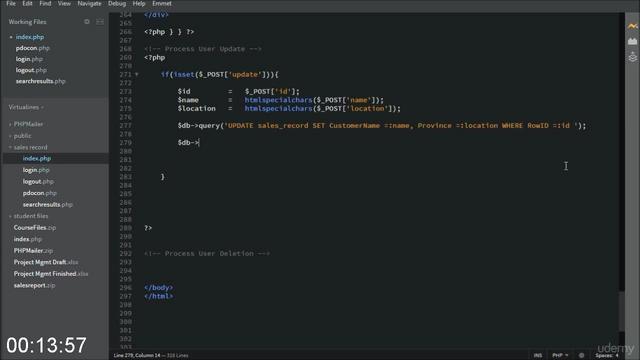Image resolution: width=640 pixels, height=360 pixels.
Task: Open the PHP language mode dropdown
Action: [x=560, y=356]
